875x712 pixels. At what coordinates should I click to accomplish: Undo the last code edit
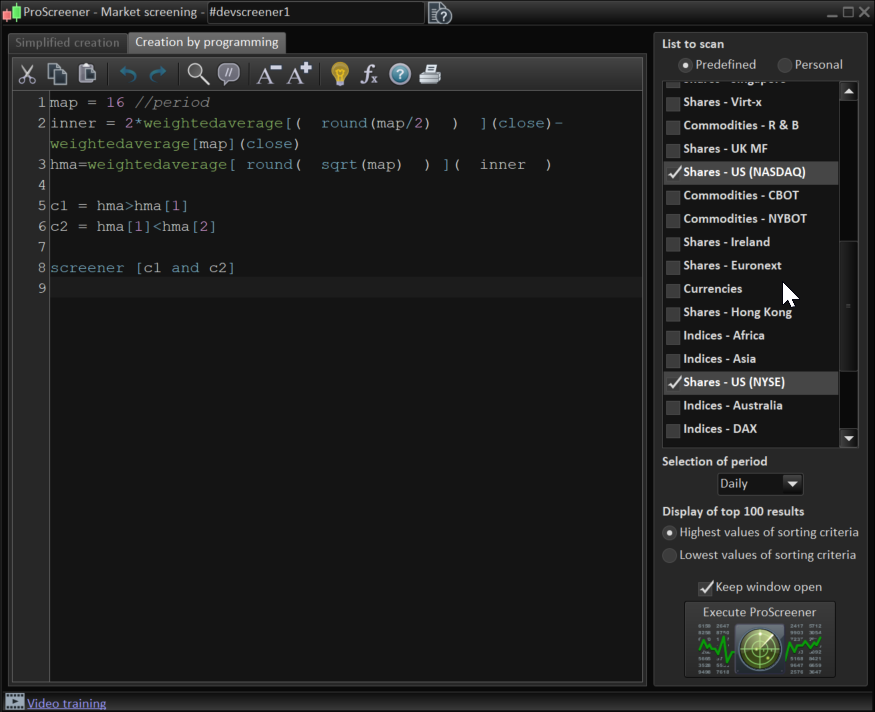[128, 74]
